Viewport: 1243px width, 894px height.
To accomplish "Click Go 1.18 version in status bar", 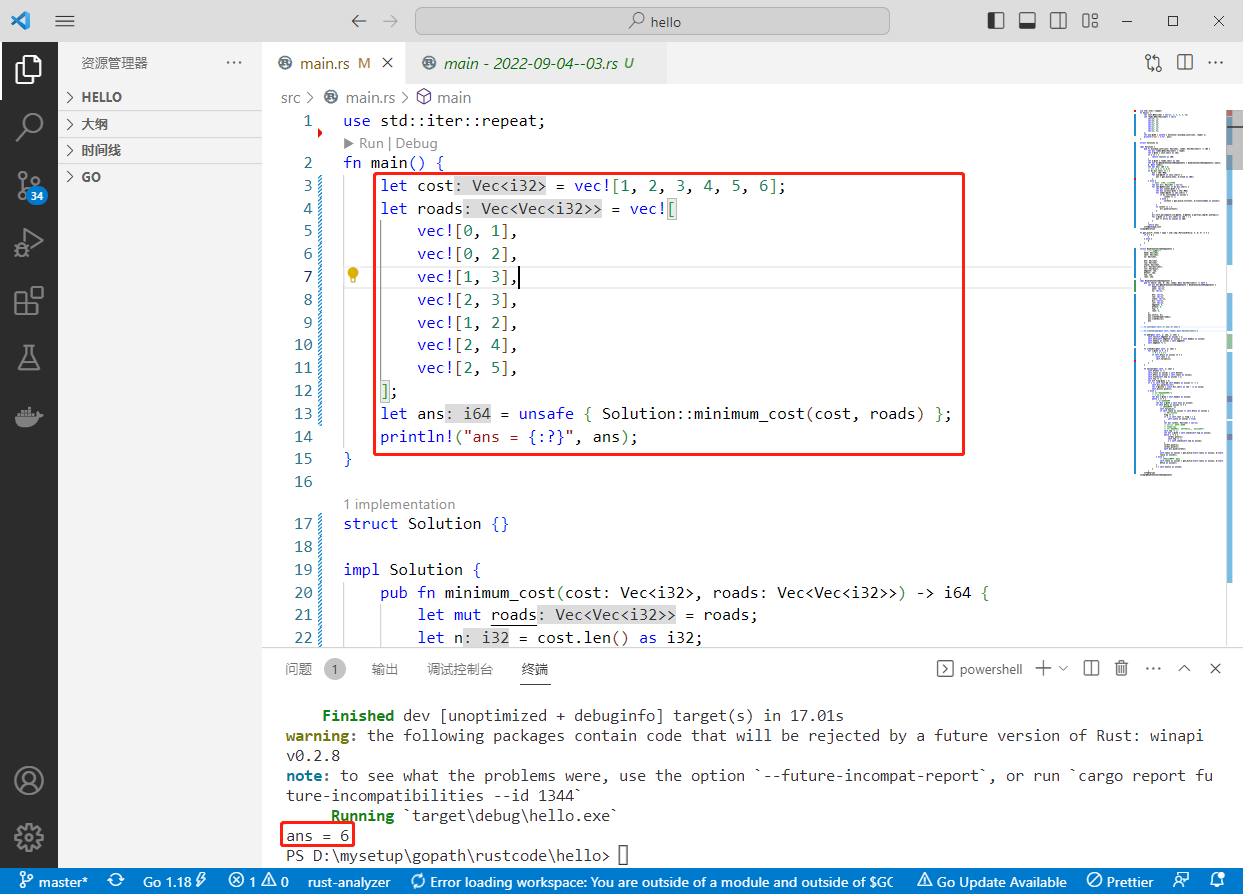I will pyautogui.click(x=175, y=881).
